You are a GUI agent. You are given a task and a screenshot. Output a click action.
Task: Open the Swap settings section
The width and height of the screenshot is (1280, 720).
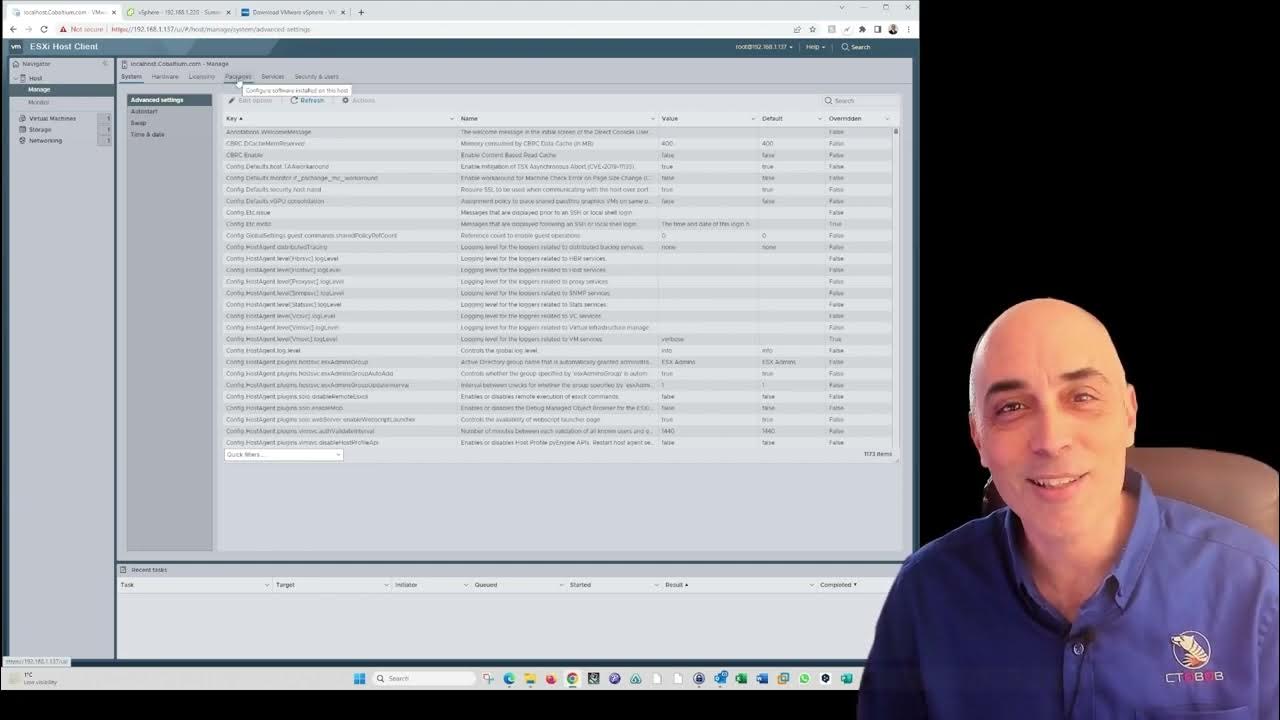click(138, 123)
